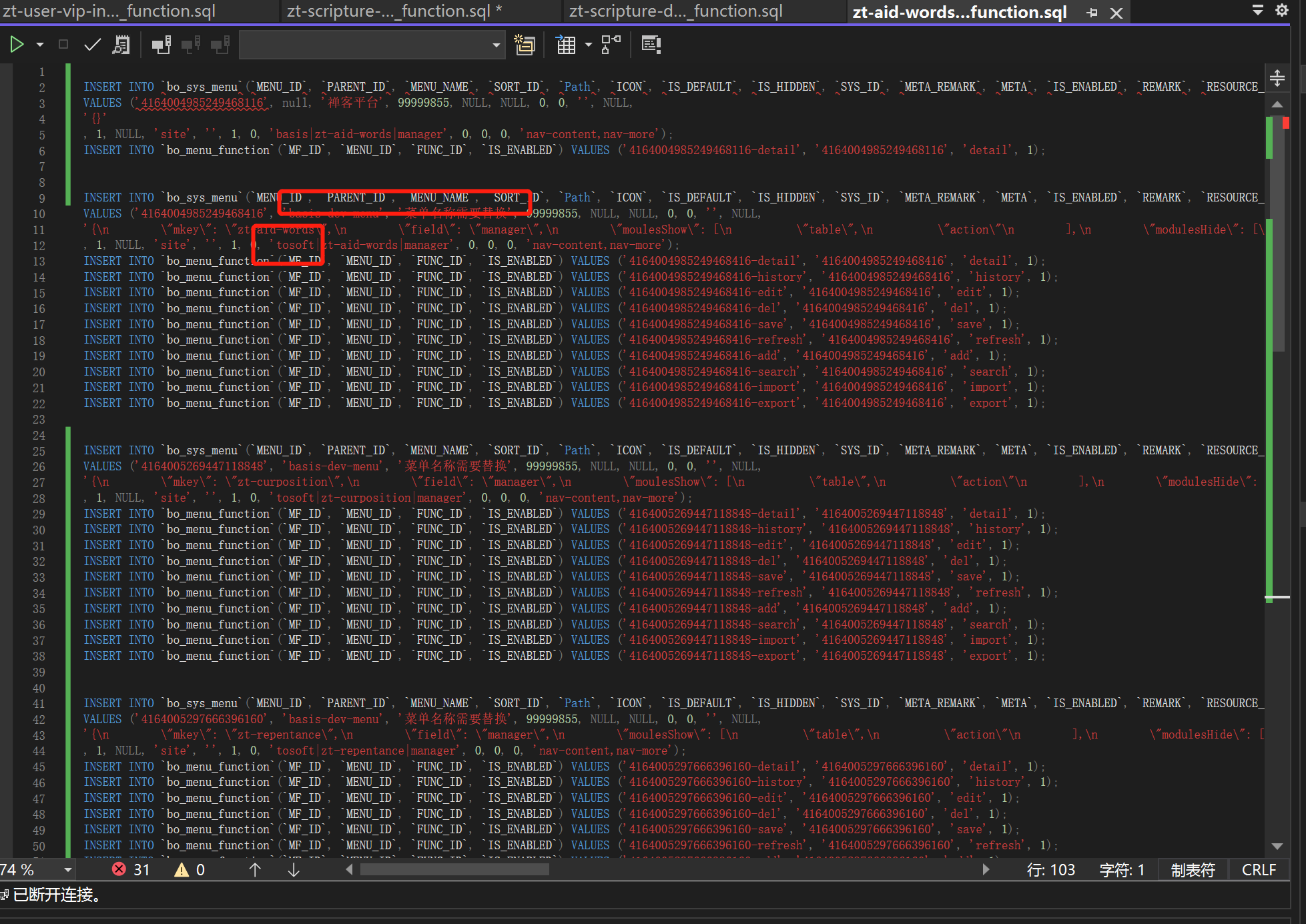Click the '禅客平台' string on line 3

coord(353,103)
